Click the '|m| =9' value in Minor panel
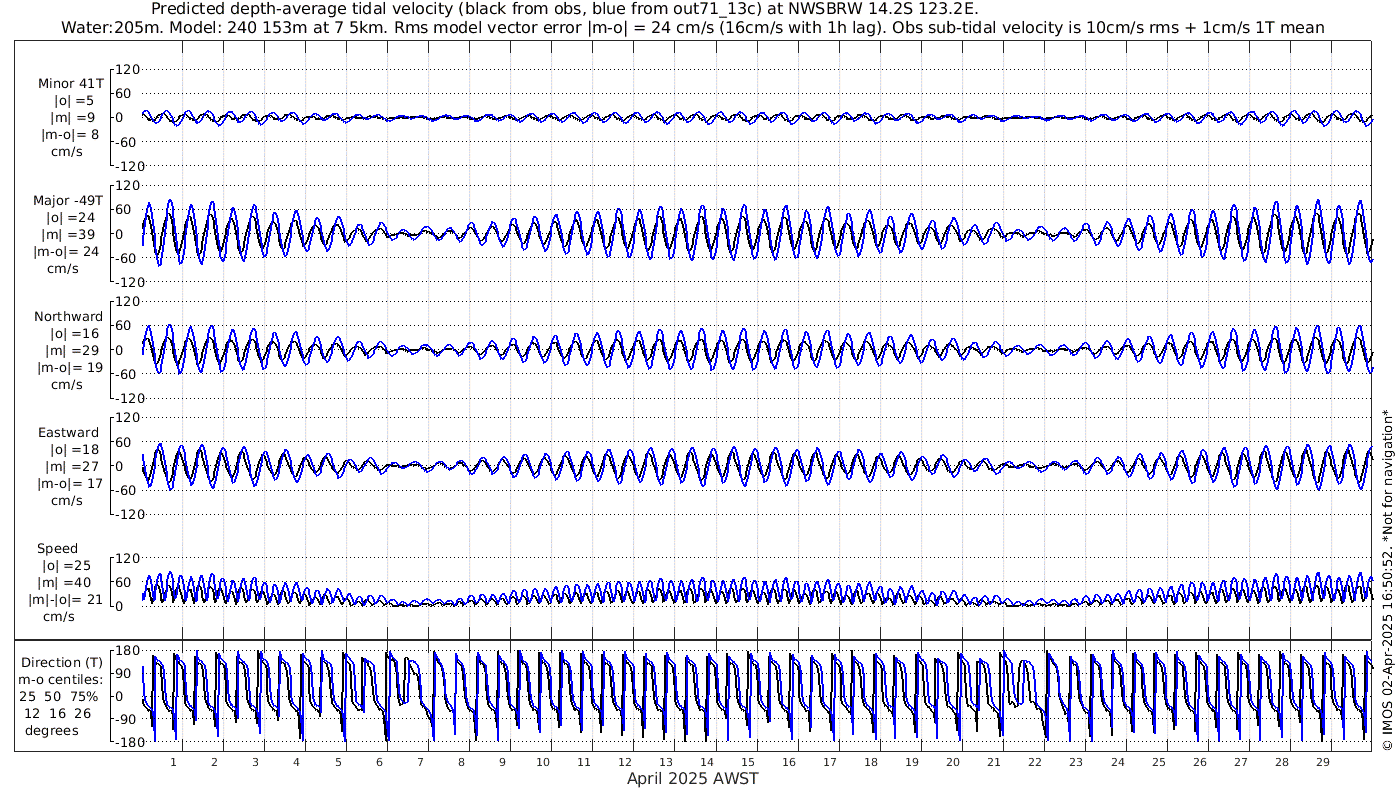 [73, 118]
